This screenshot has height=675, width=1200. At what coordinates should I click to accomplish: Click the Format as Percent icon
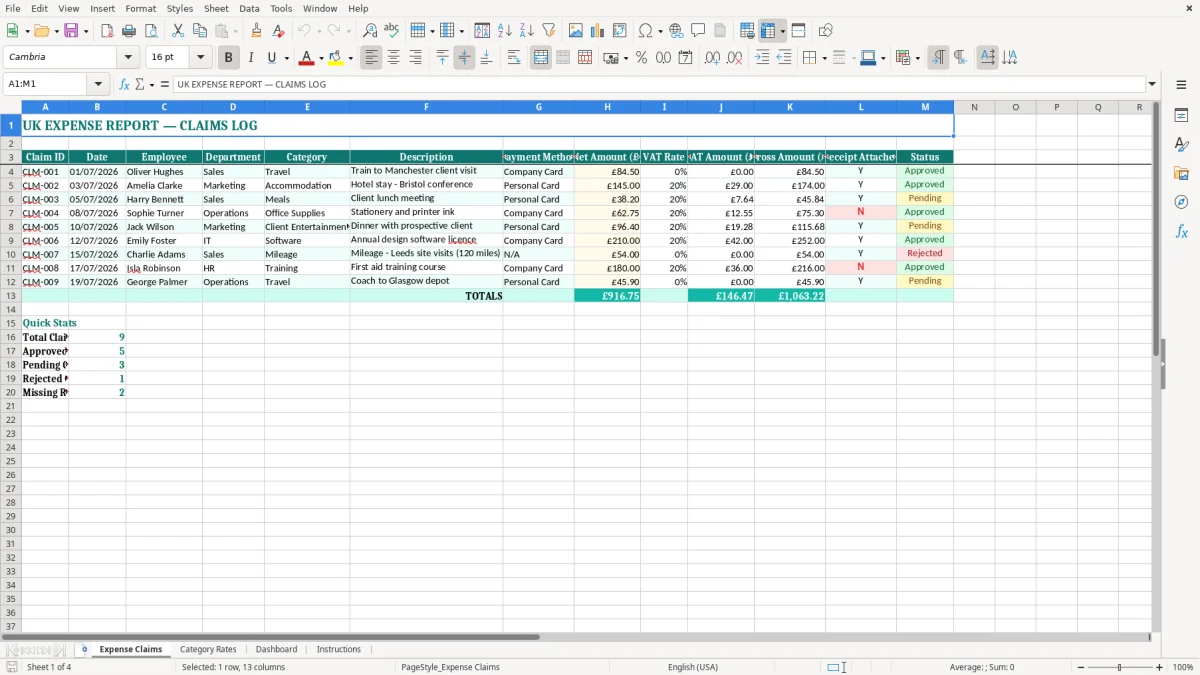pyautogui.click(x=641, y=58)
